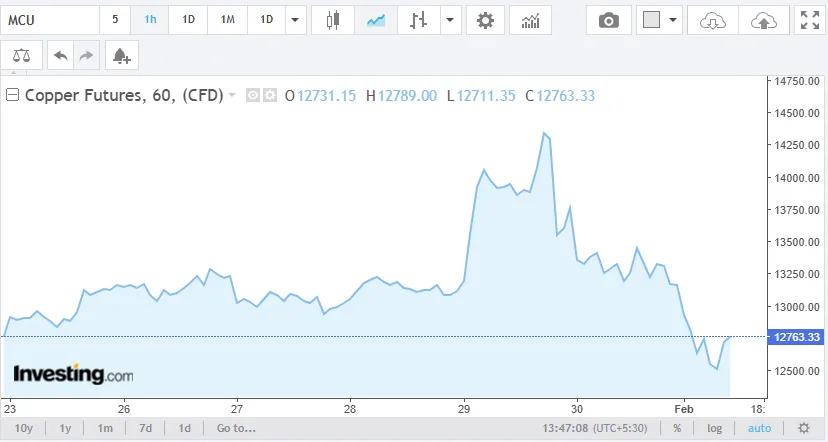Save chart layout cloud upload icon
This screenshot has height=442, width=828.
coord(764,20)
